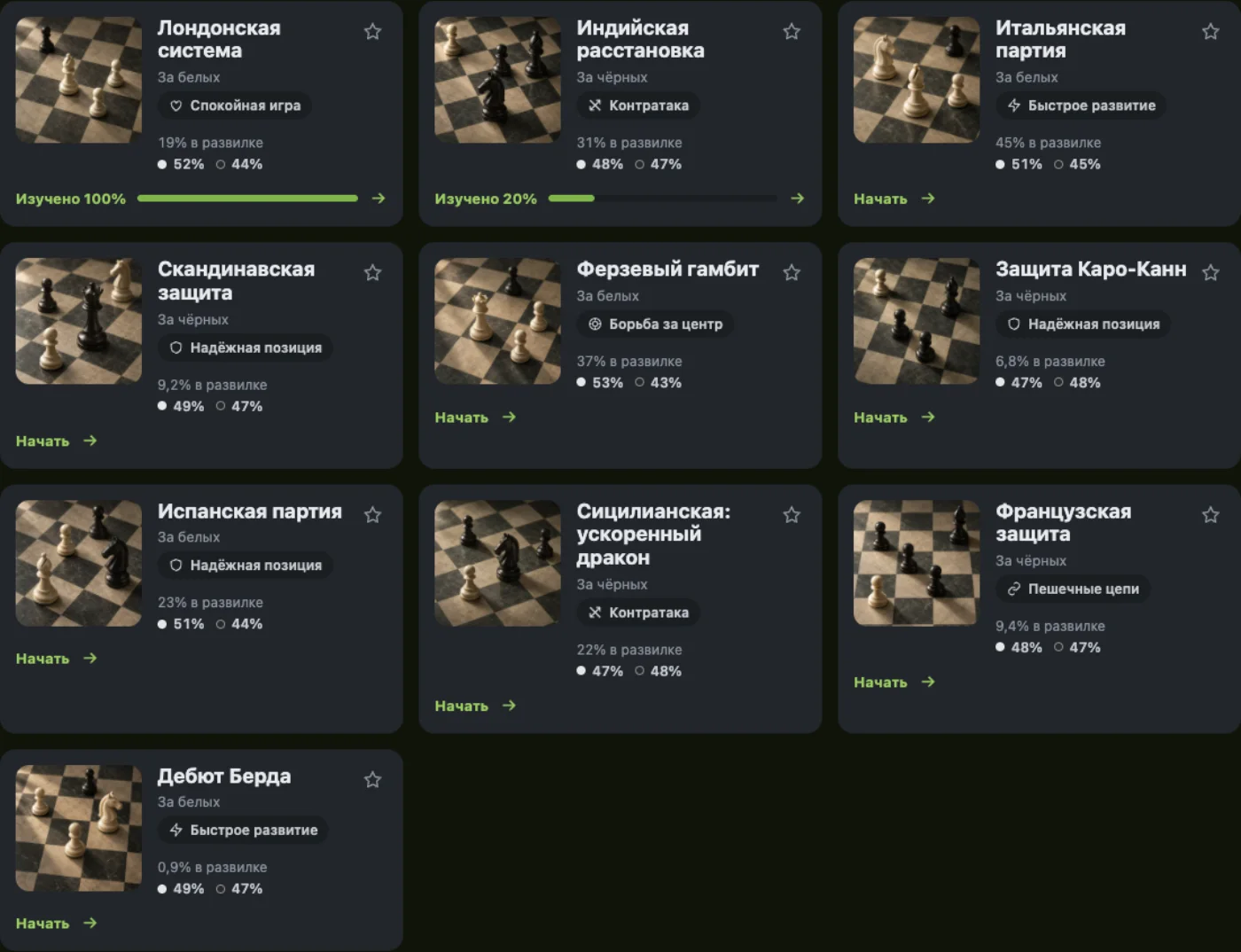Click the Итальянская партия chessboard thumbnail

[917, 80]
